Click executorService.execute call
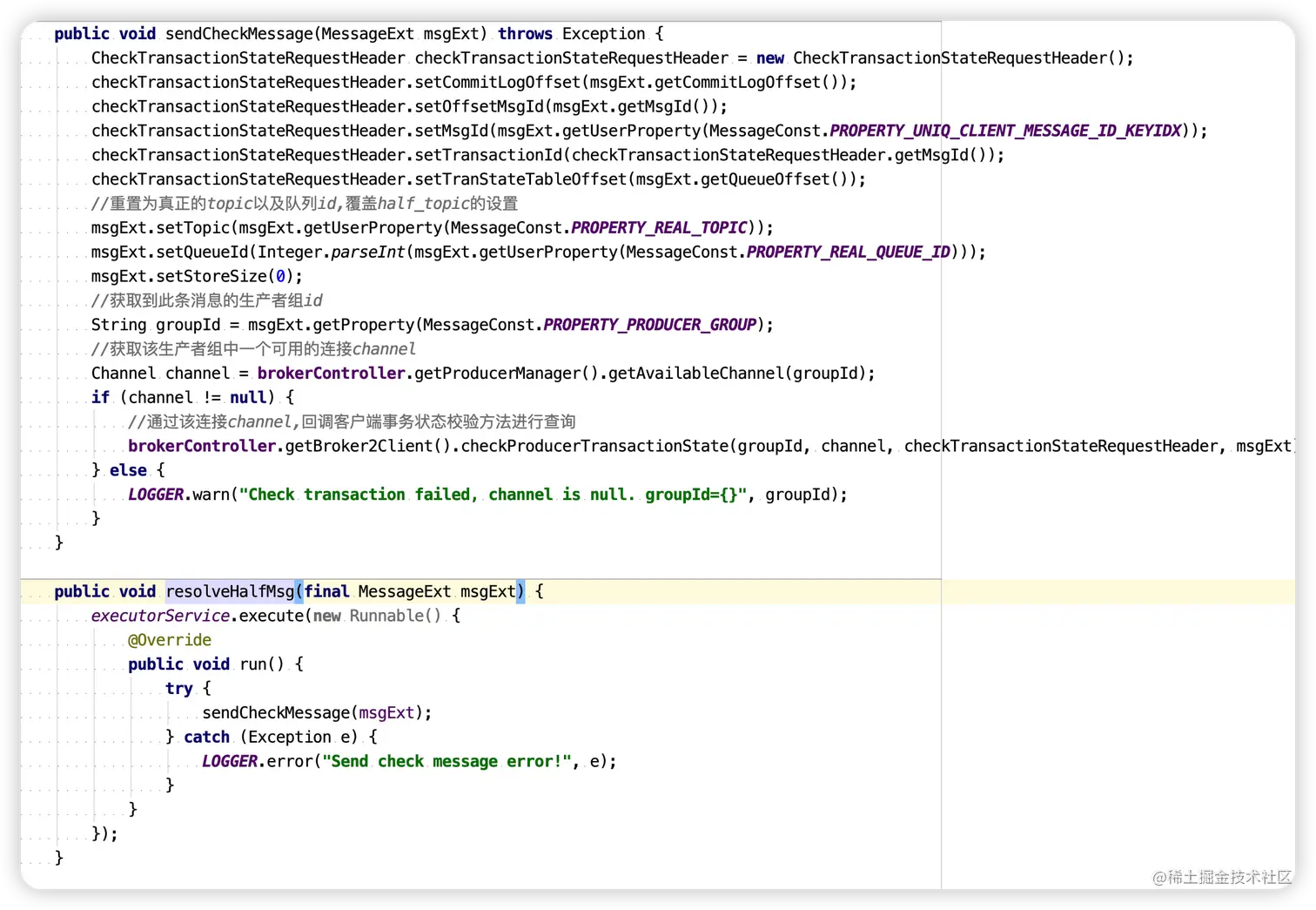 198,617
